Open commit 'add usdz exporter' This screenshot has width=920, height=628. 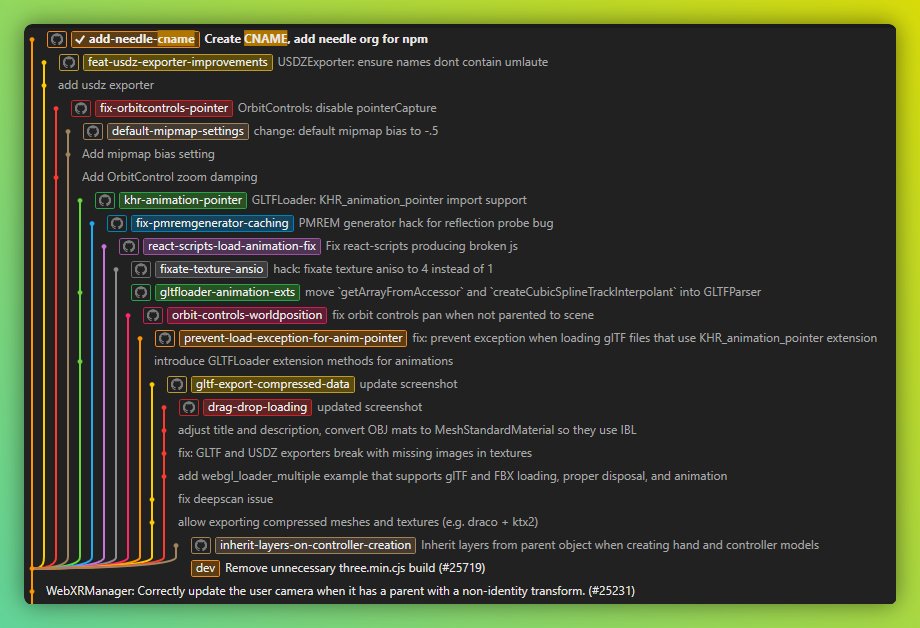pos(106,85)
